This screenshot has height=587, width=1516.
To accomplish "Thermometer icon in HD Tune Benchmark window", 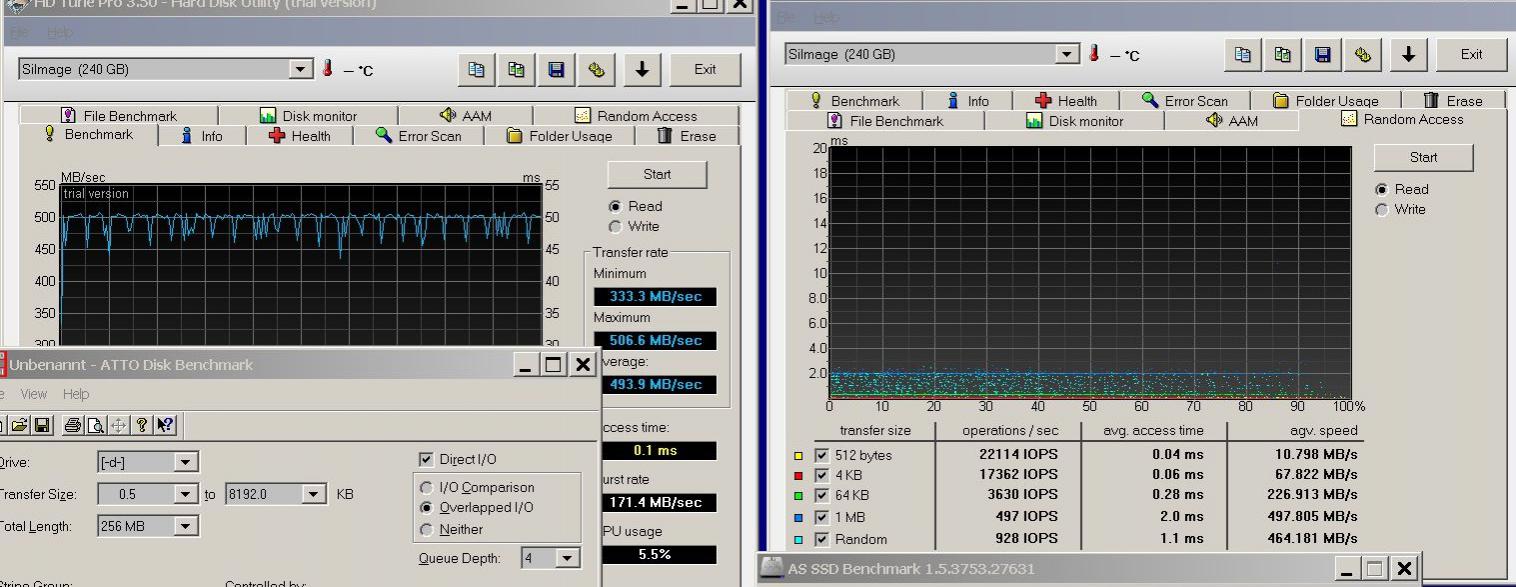I will point(327,69).
